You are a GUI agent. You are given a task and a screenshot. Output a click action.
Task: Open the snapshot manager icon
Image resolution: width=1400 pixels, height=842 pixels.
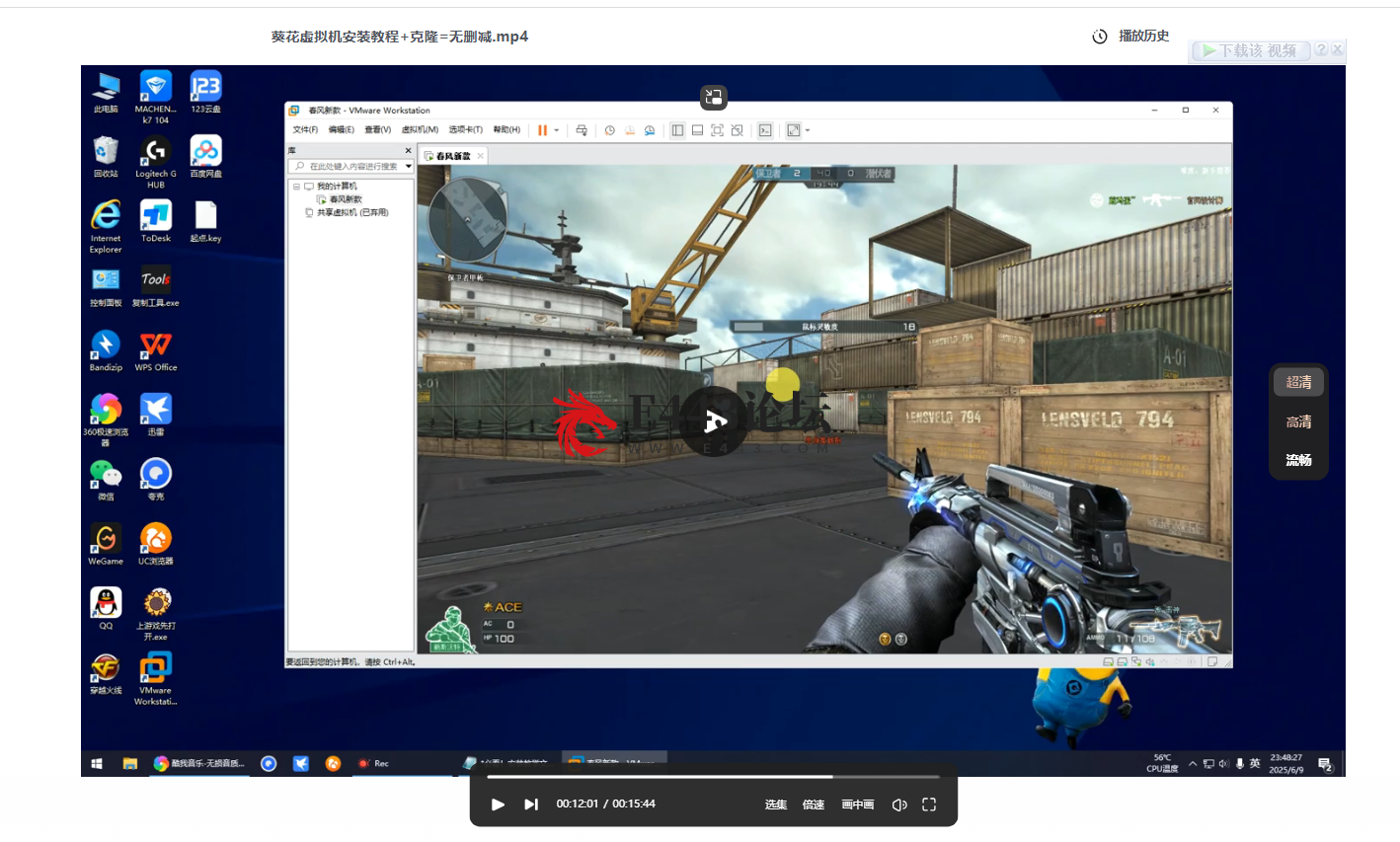pos(650,130)
